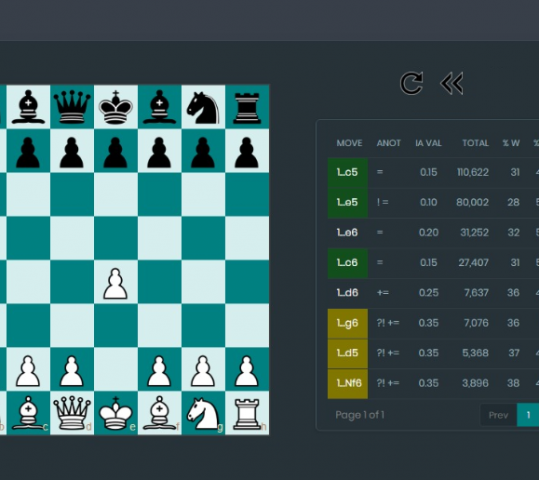Click the double left chevron rewind icon
The width and height of the screenshot is (539, 480).
coord(452,83)
